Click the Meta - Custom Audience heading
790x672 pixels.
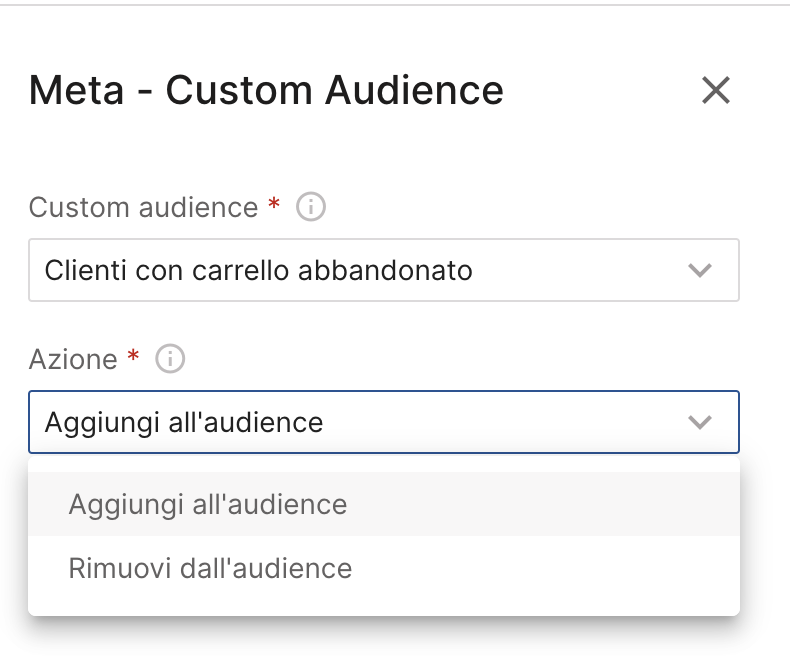click(266, 91)
